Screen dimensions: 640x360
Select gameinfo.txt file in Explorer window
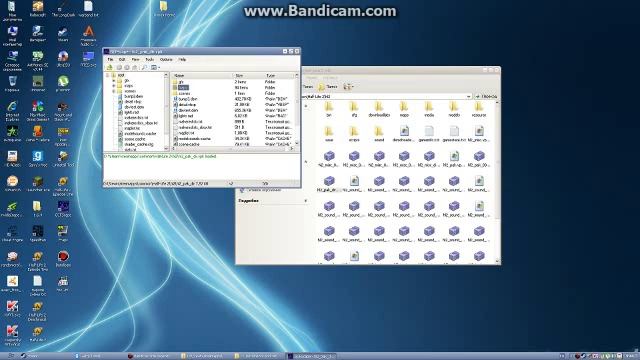click(429, 134)
